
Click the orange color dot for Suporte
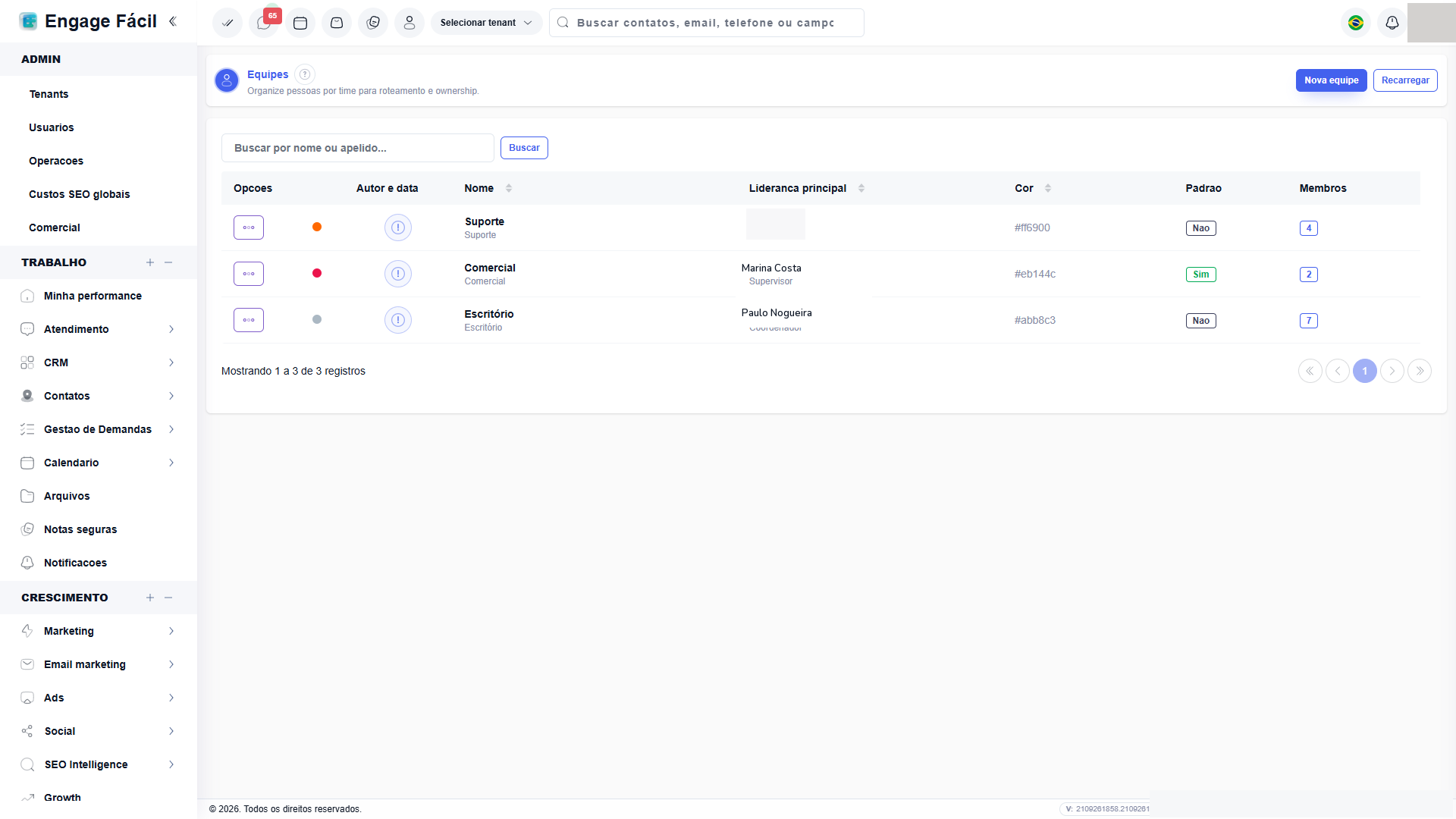tap(317, 227)
